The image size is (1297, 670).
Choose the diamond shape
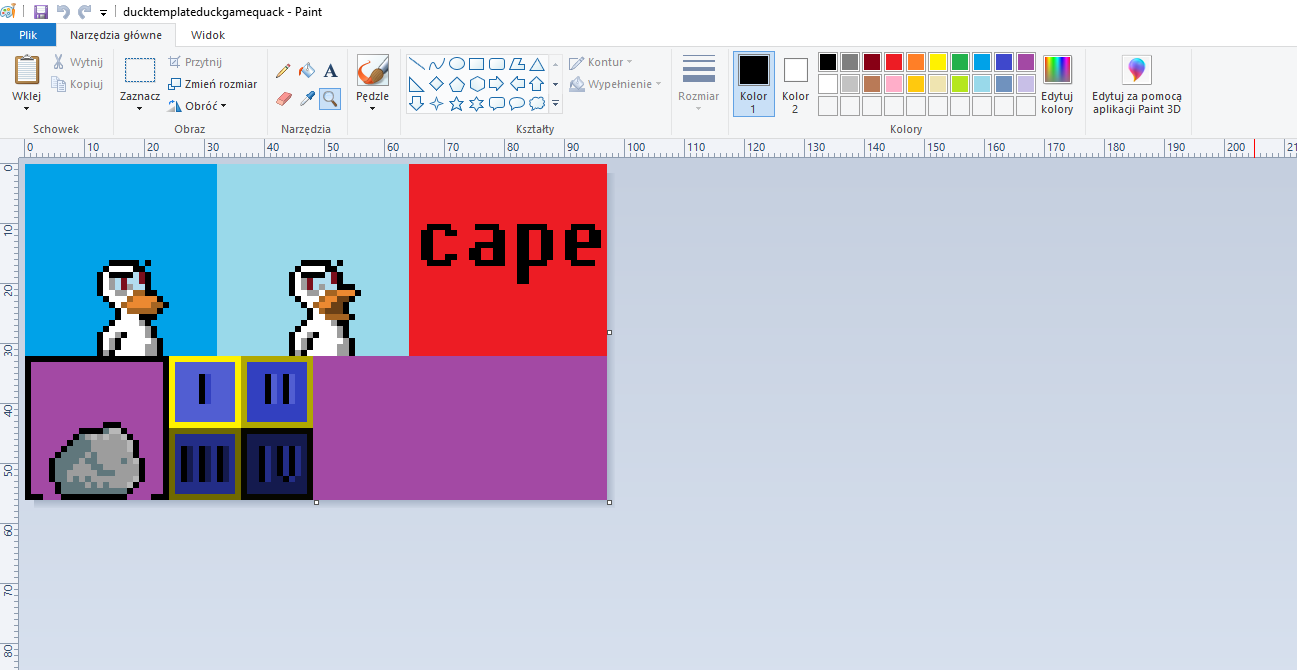(x=437, y=84)
